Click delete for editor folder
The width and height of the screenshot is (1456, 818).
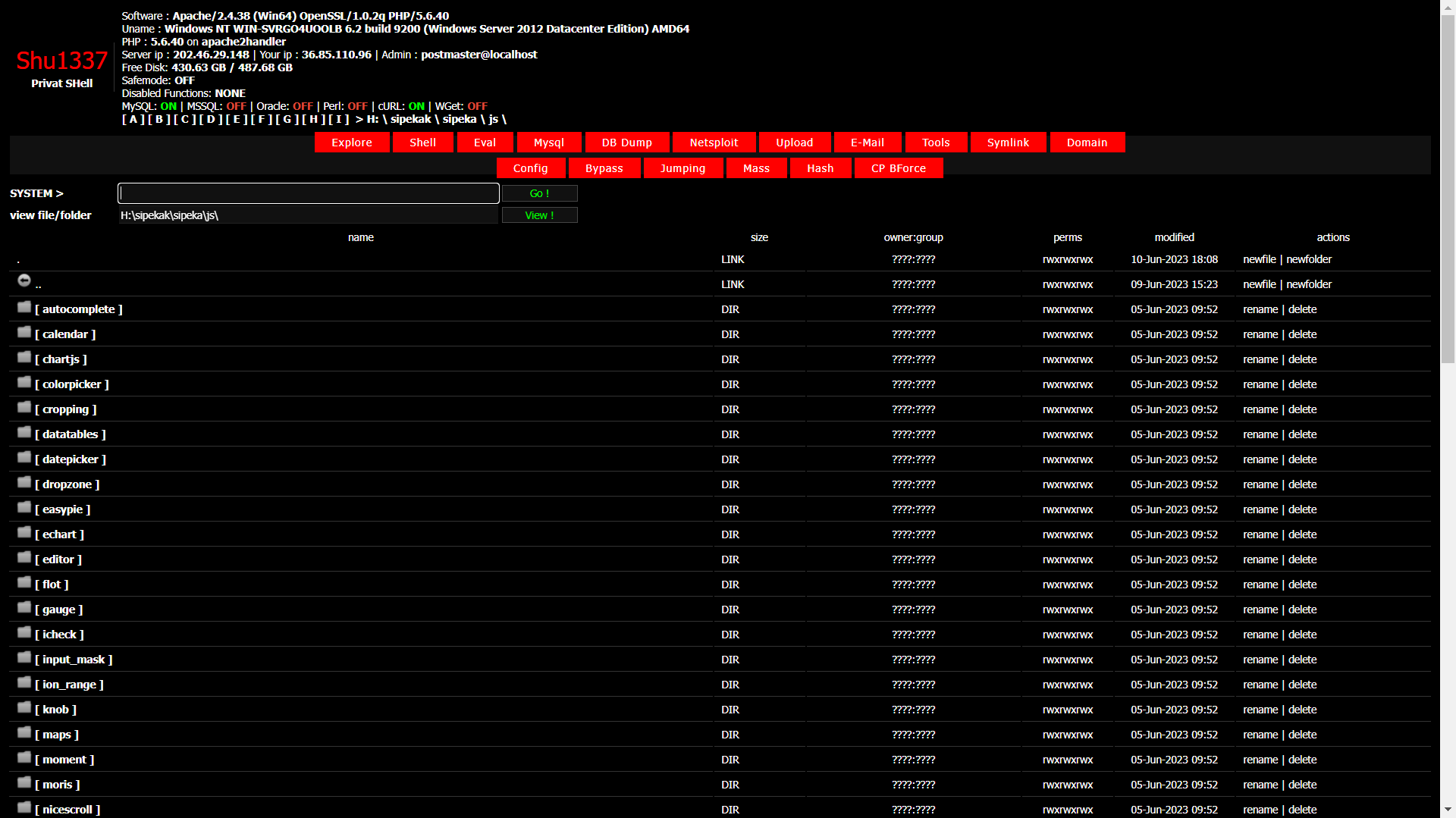[1303, 559]
